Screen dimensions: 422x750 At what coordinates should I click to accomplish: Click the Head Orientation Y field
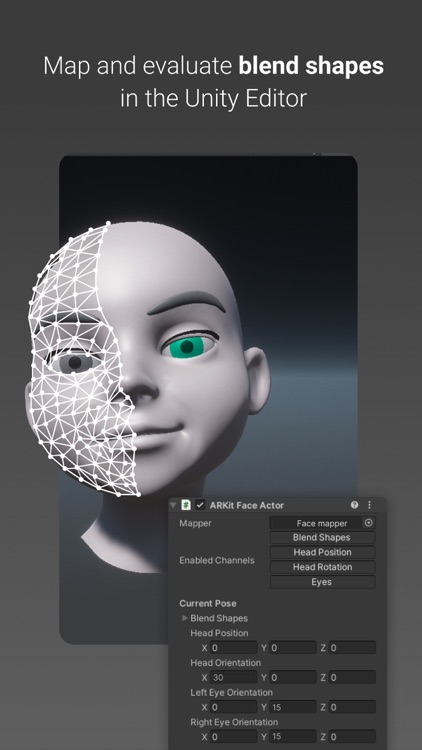click(293, 678)
